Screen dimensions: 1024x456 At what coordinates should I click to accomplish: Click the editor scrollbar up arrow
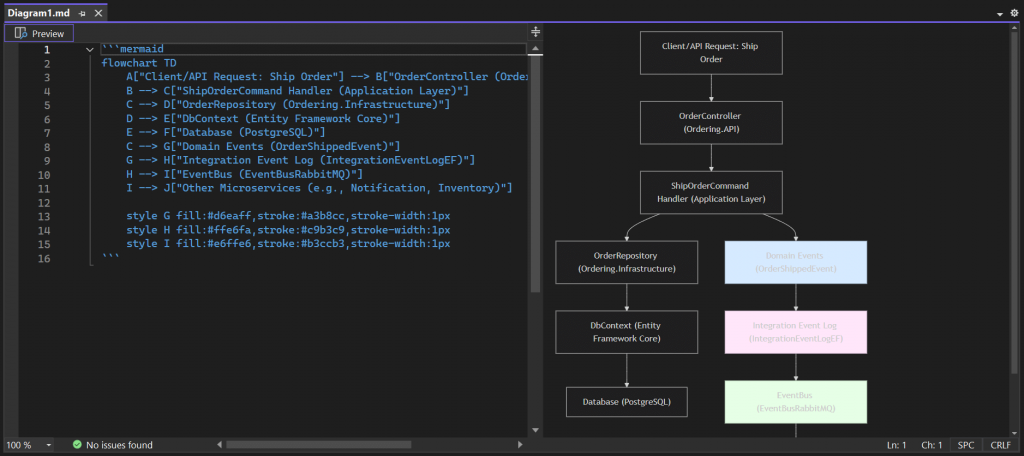[x=536, y=48]
